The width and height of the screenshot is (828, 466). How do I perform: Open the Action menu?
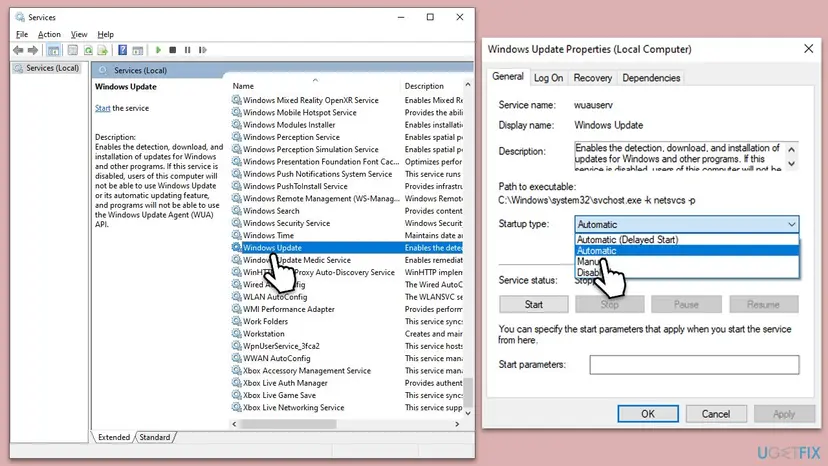click(x=49, y=34)
